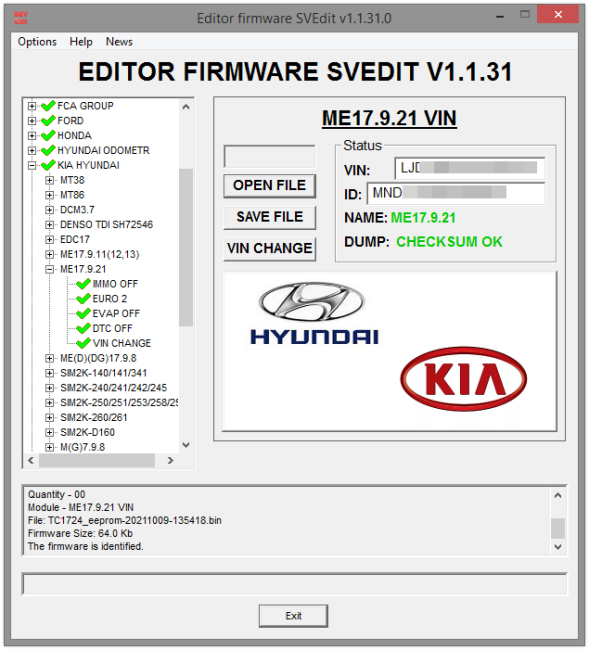Click the empty field above OPEN FILE

tap(269, 156)
